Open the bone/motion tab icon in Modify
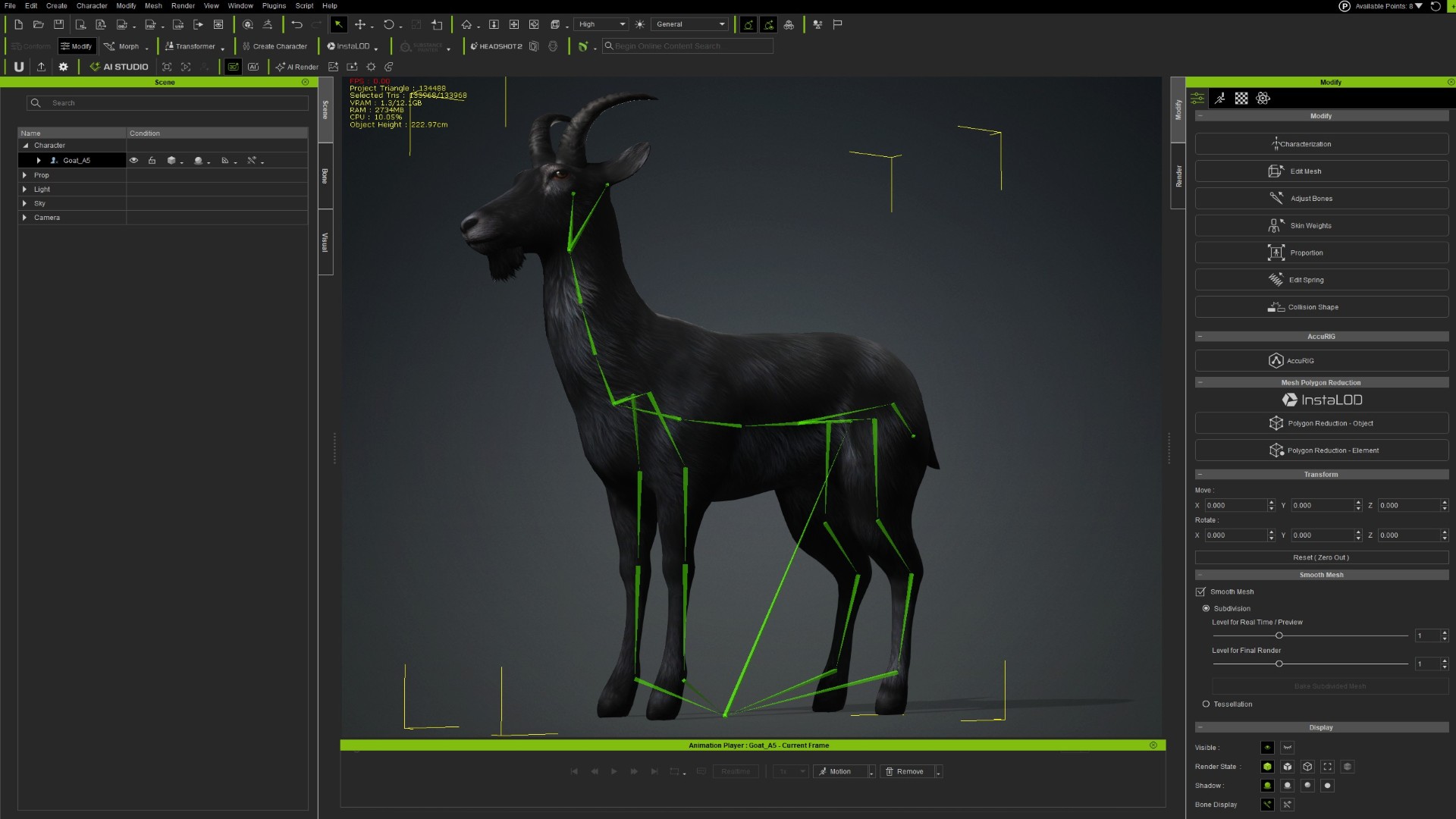 [1219, 99]
